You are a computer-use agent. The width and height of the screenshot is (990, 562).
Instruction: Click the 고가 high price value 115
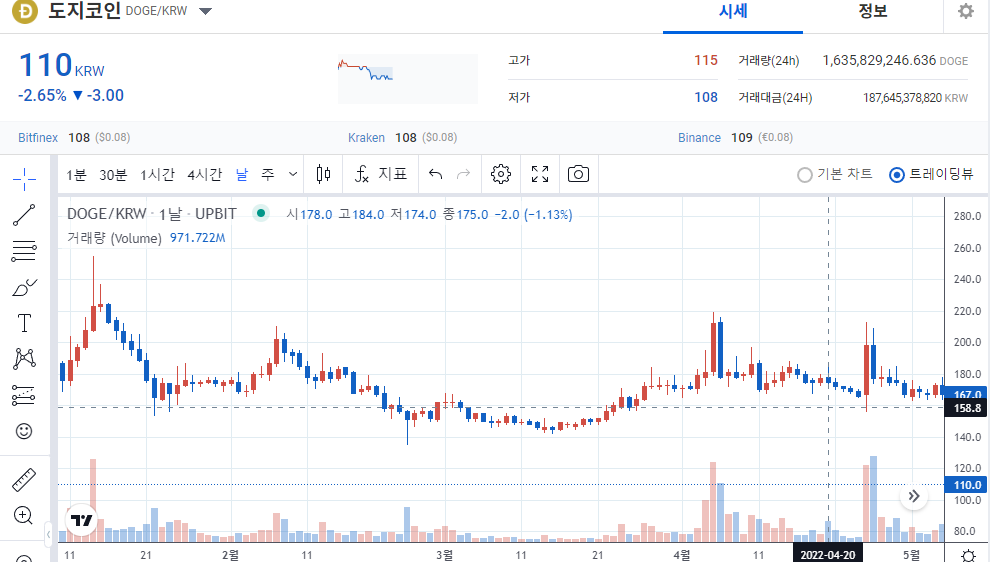706,60
